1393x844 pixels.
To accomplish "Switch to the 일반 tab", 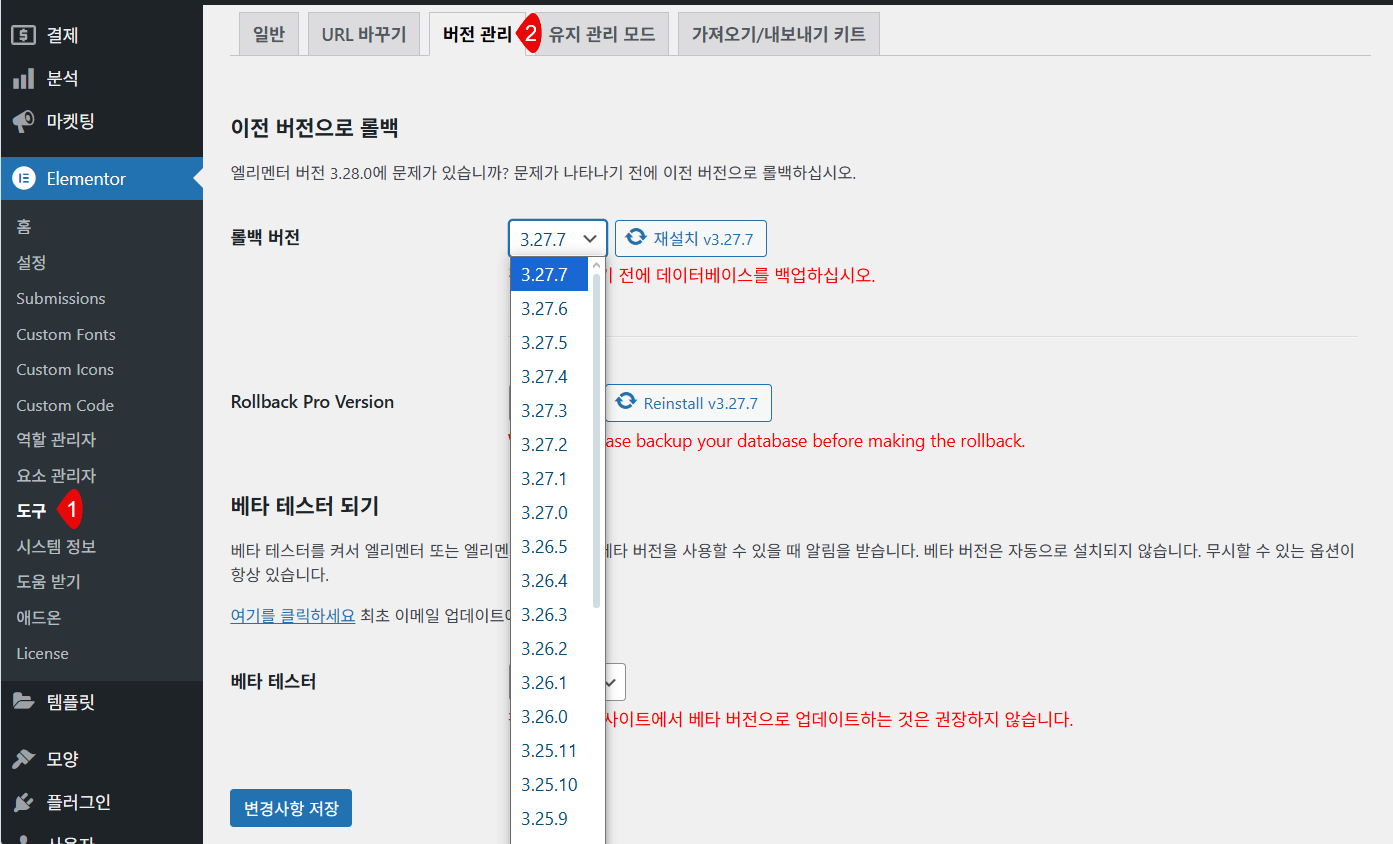I will tap(269, 34).
